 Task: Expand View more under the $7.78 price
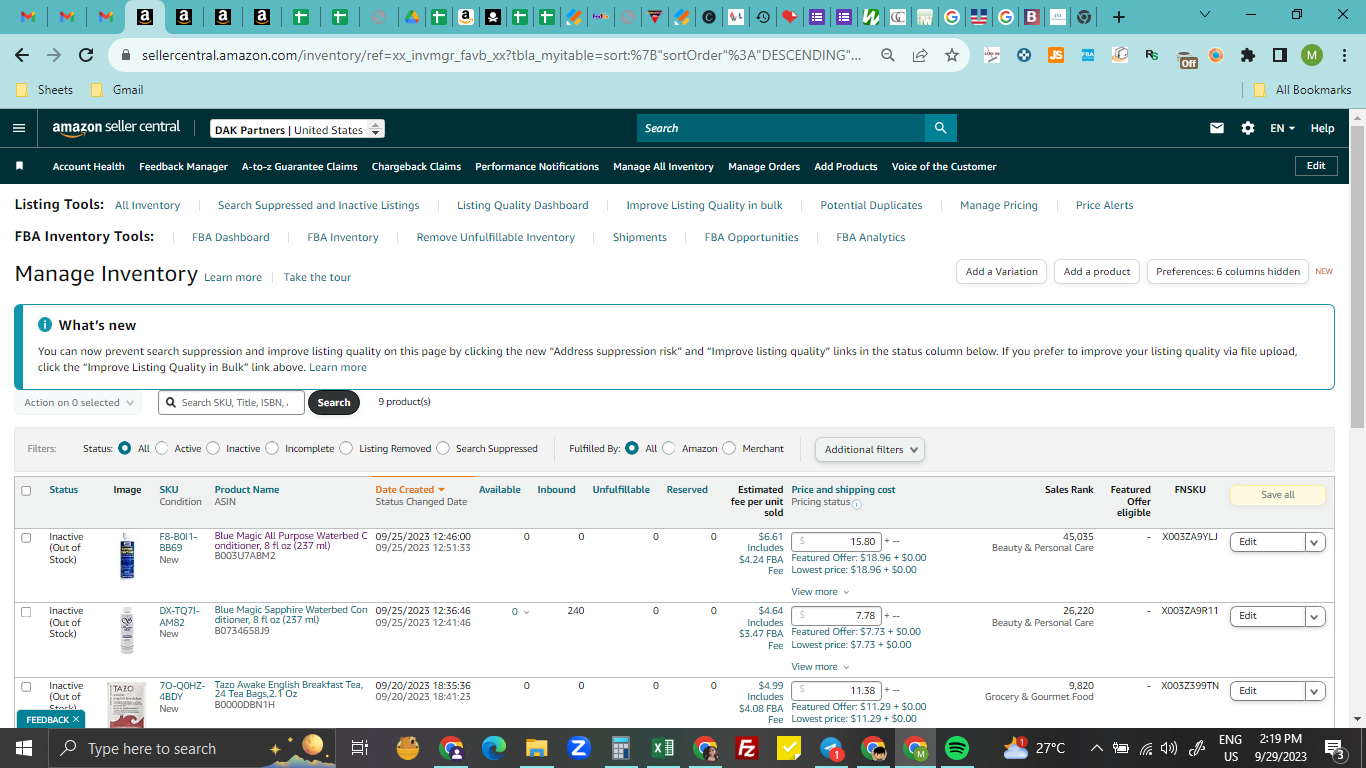pos(820,667)
